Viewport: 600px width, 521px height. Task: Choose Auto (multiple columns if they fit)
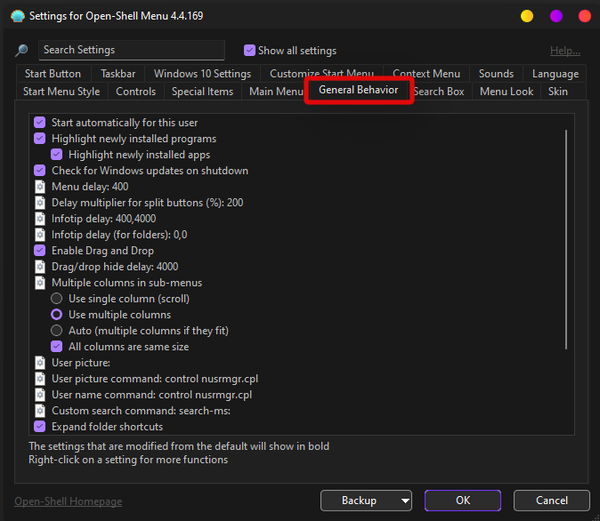point(57,331)
